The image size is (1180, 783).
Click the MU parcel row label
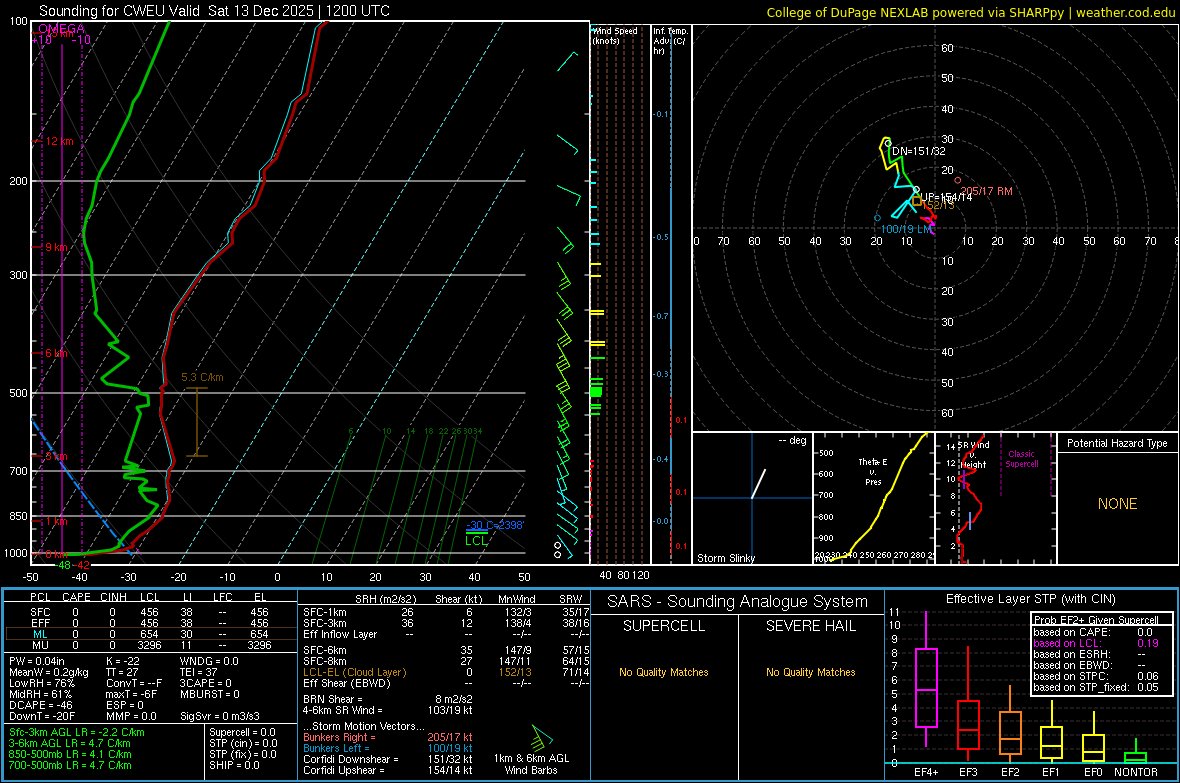pyautogui.click(x=40, y=645)
